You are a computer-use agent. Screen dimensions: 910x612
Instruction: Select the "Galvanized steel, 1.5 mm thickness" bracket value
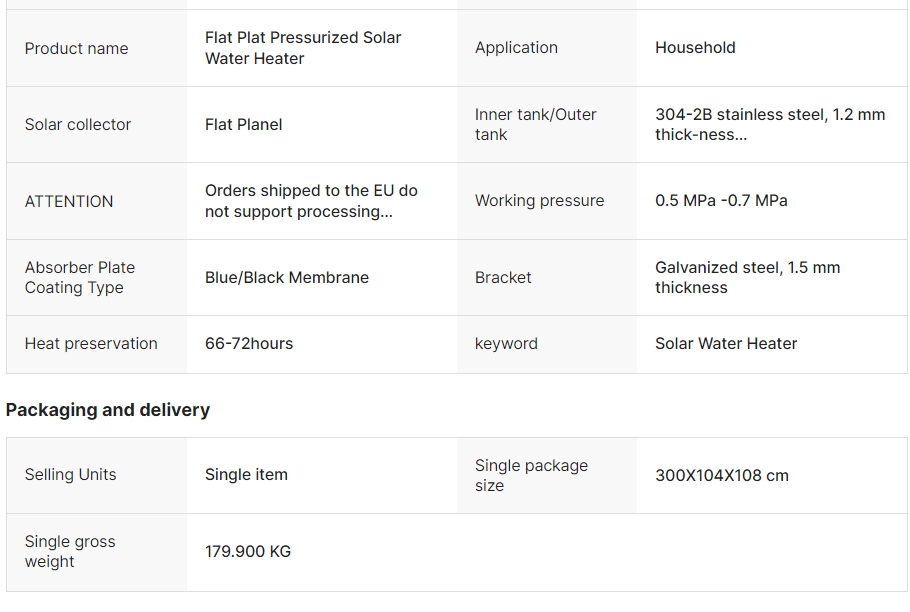(747, 277)
